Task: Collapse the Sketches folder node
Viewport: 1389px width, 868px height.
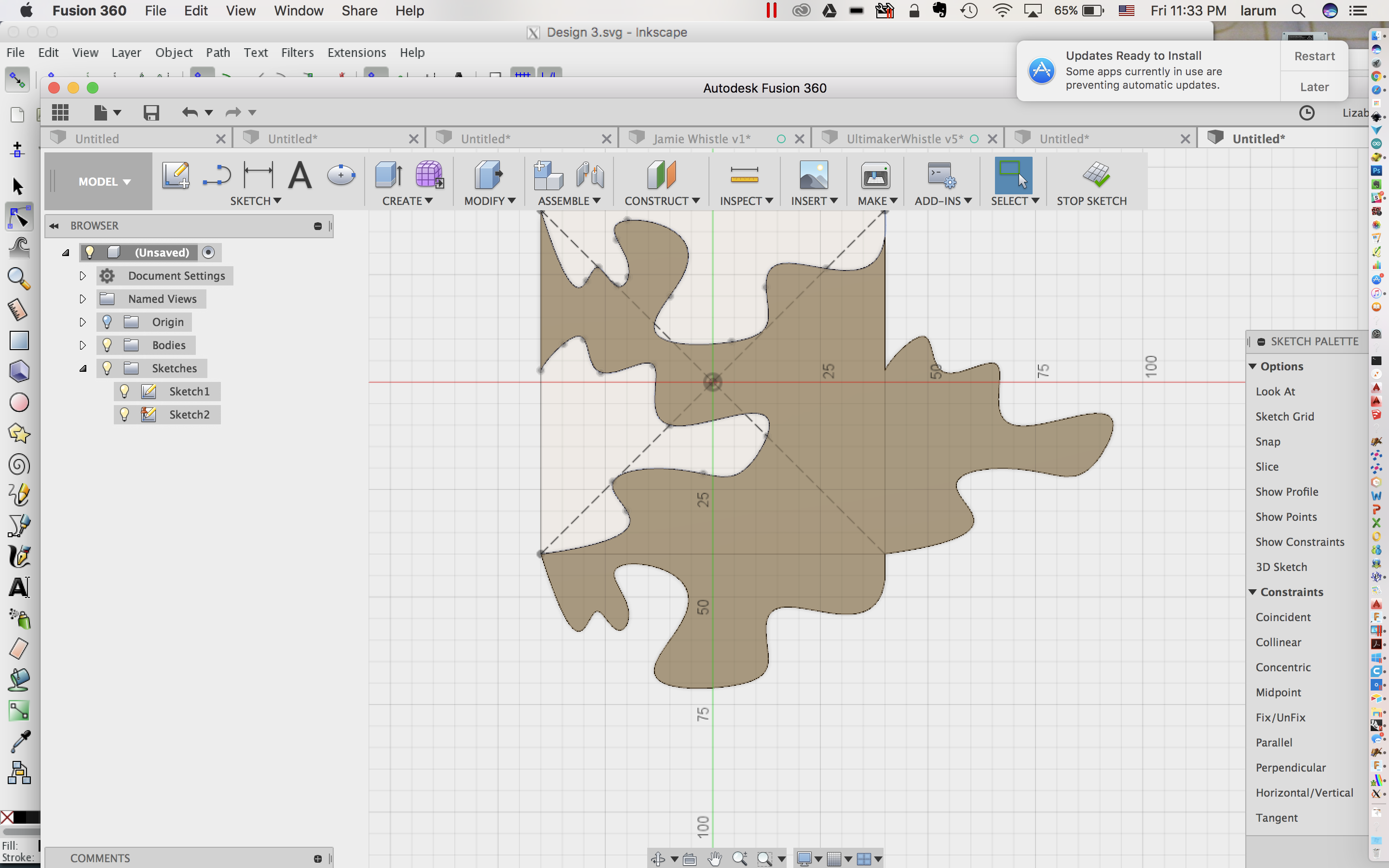Action: [x=83, y=368]
